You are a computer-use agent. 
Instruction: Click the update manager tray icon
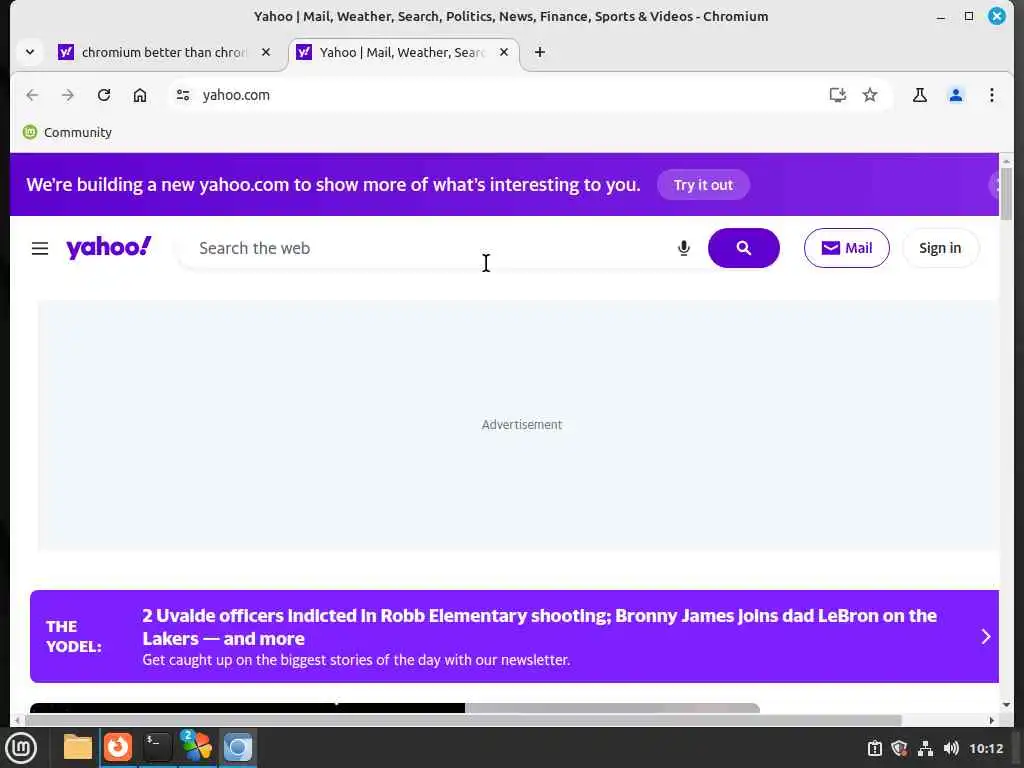(874, 748)
